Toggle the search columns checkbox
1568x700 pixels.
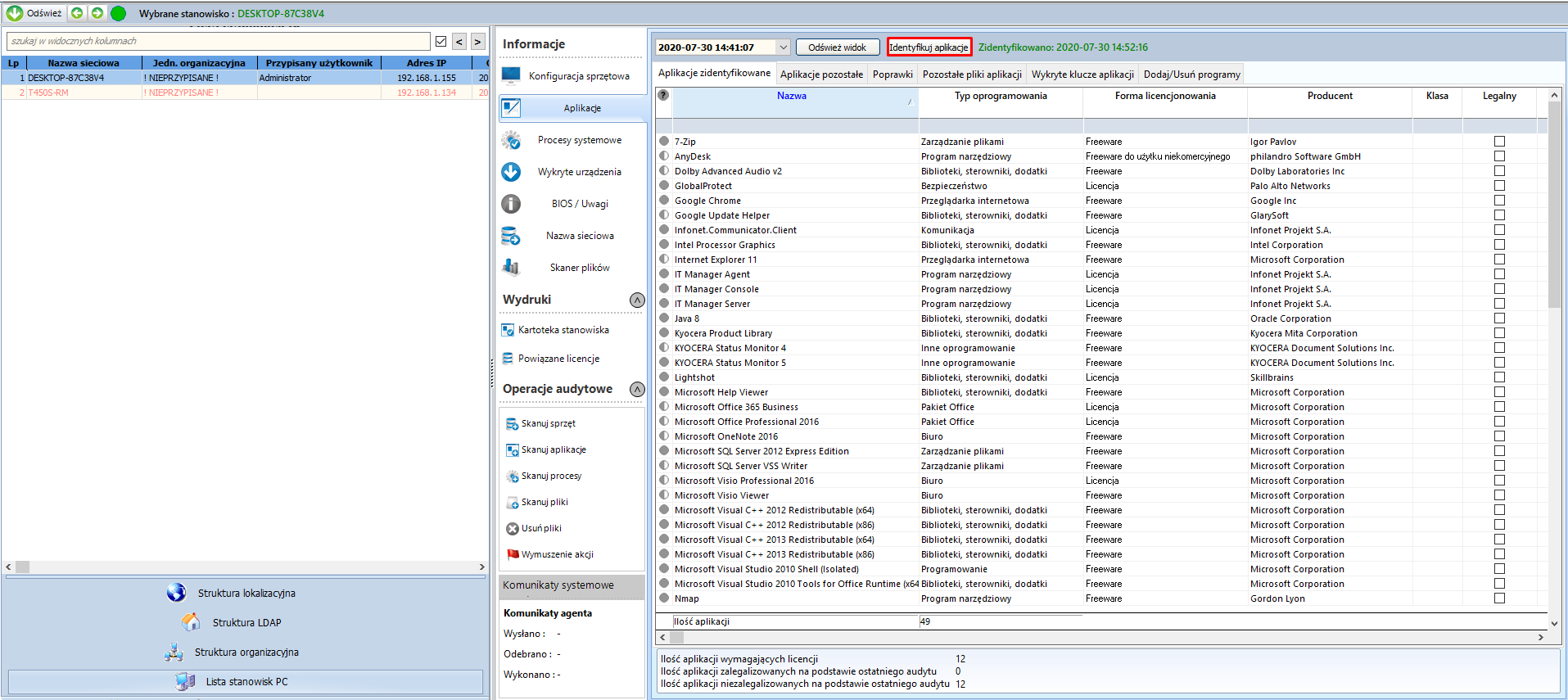tap(441, 41)
